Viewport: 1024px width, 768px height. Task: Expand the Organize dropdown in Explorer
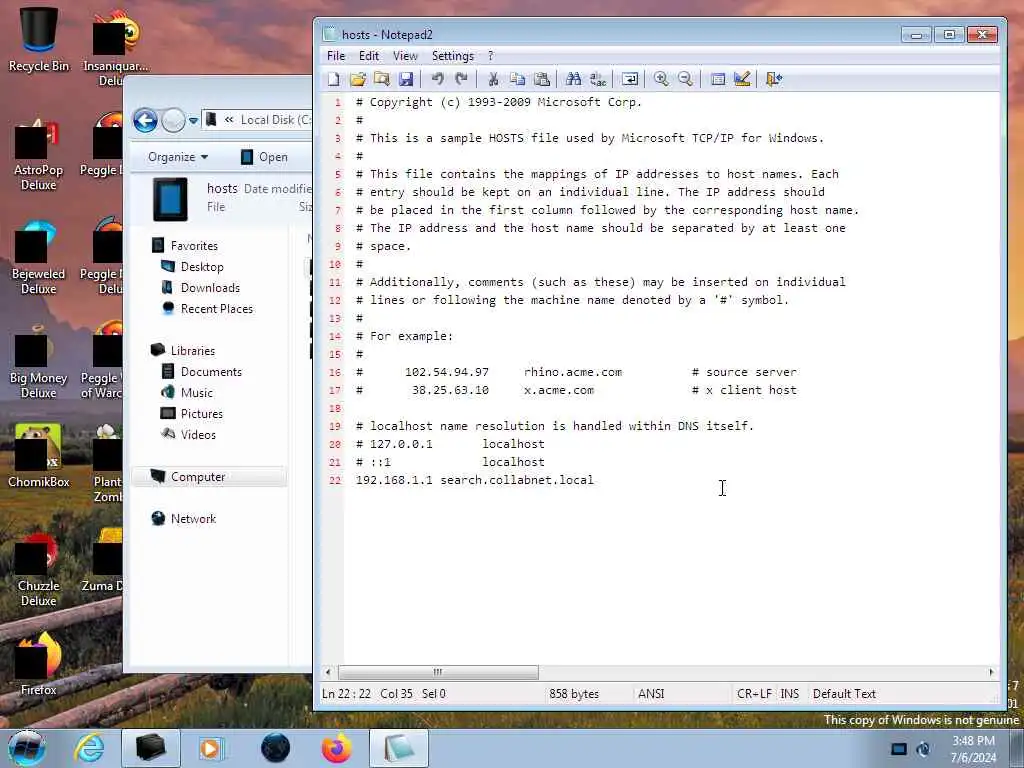178,157
